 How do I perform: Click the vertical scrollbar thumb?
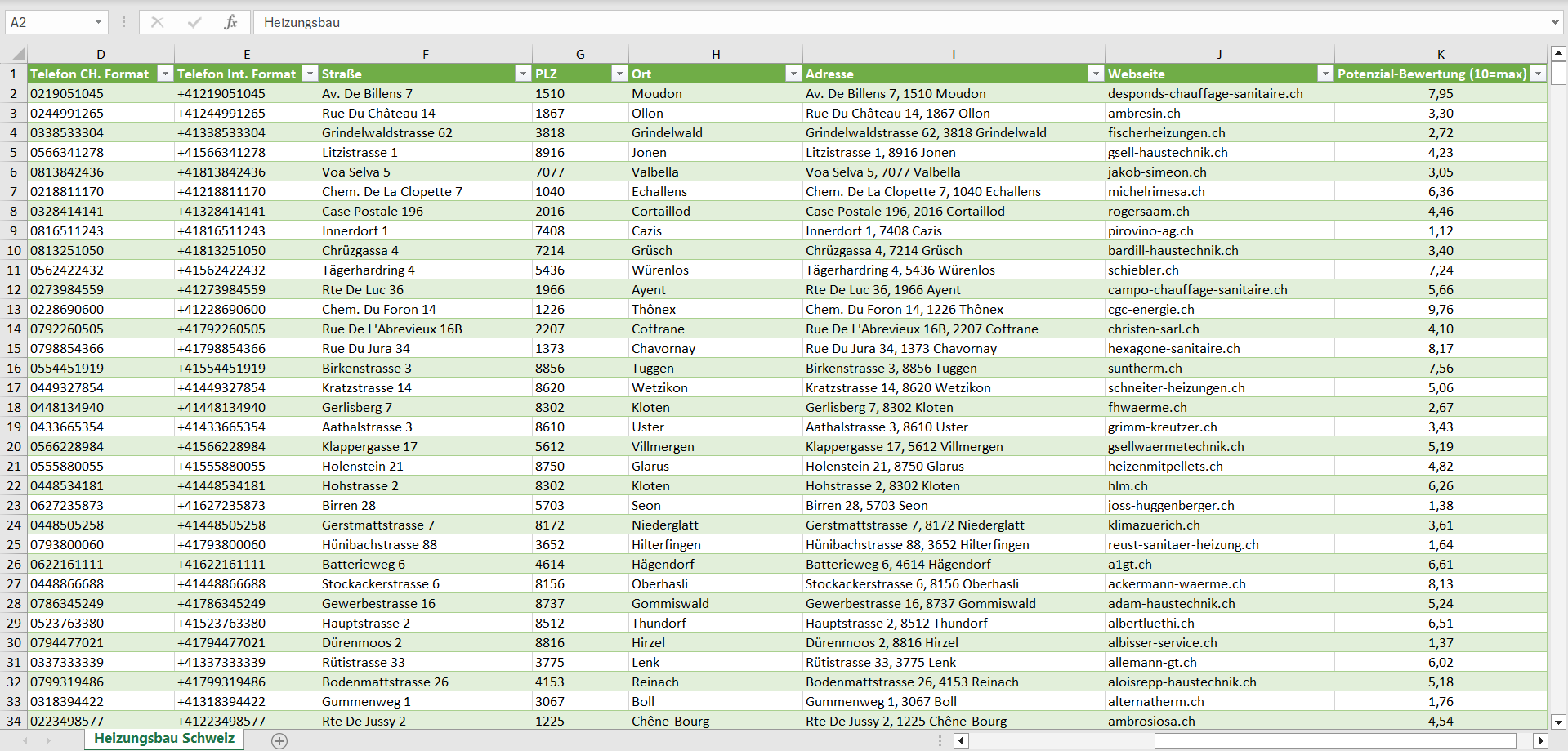(x=1558, y=74)
